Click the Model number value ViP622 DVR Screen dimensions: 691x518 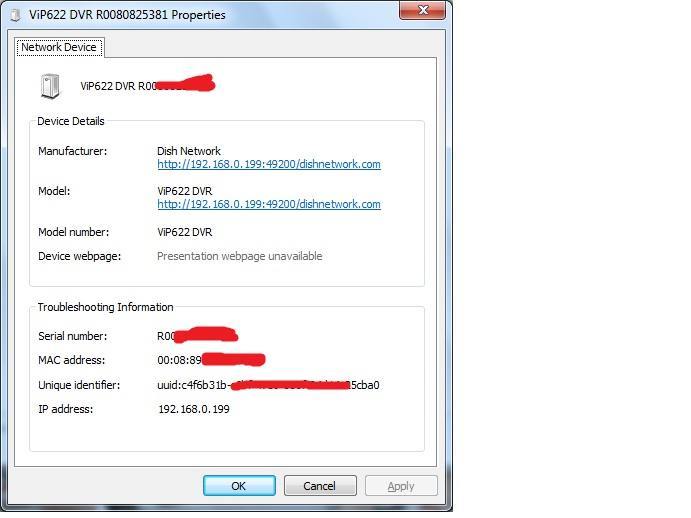coord(185,232)
